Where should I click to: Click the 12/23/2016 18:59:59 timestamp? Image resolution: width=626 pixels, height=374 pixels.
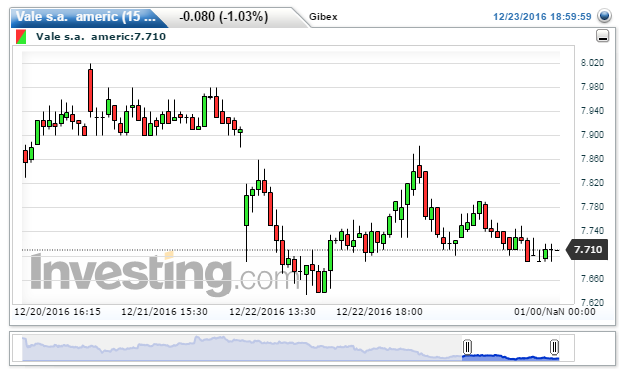point(542,17)
